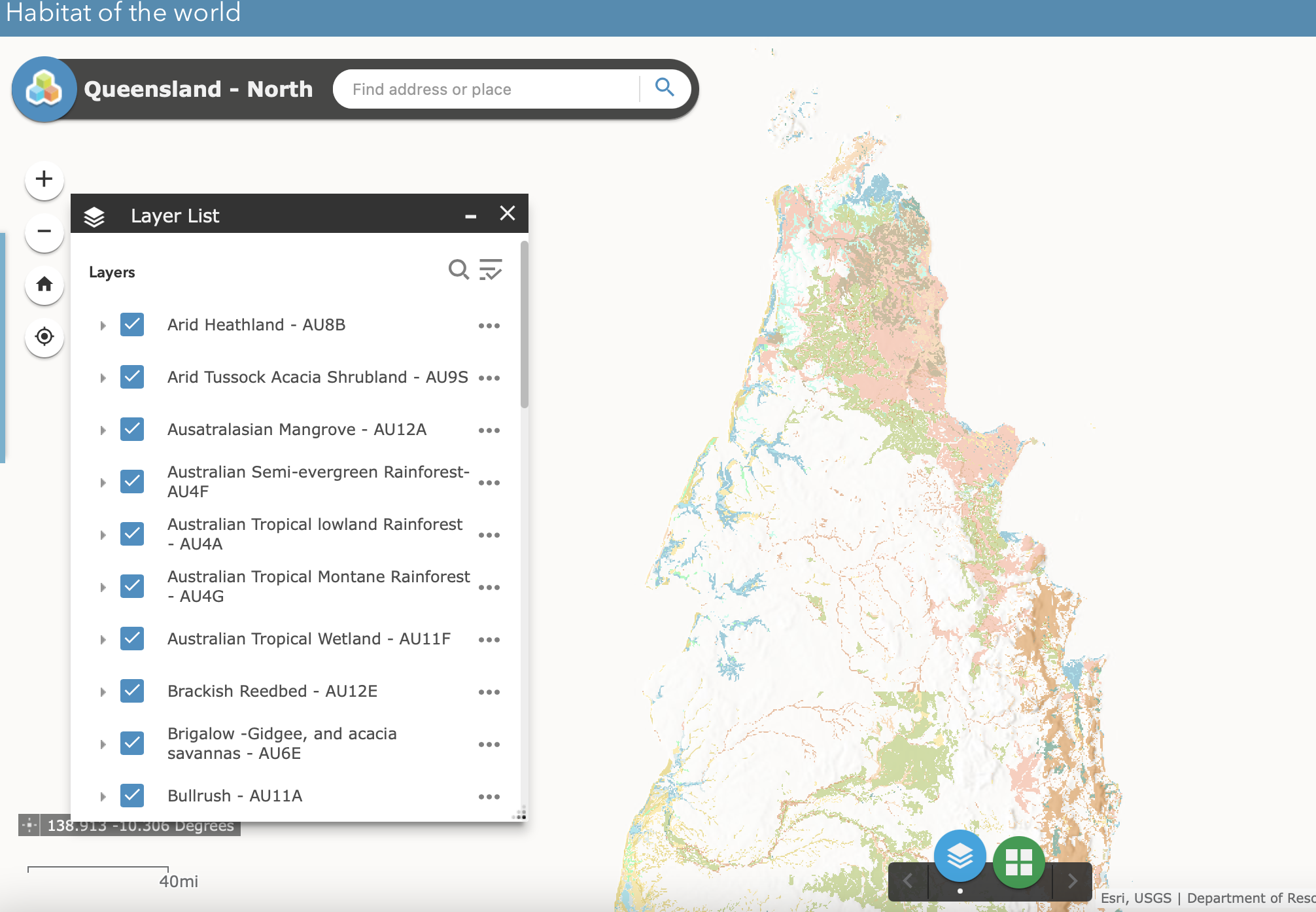Image resolution: width=1316 pixels, height=912 pixels.
Task: Click the zoom out minus button
Action: coord(44,232)
